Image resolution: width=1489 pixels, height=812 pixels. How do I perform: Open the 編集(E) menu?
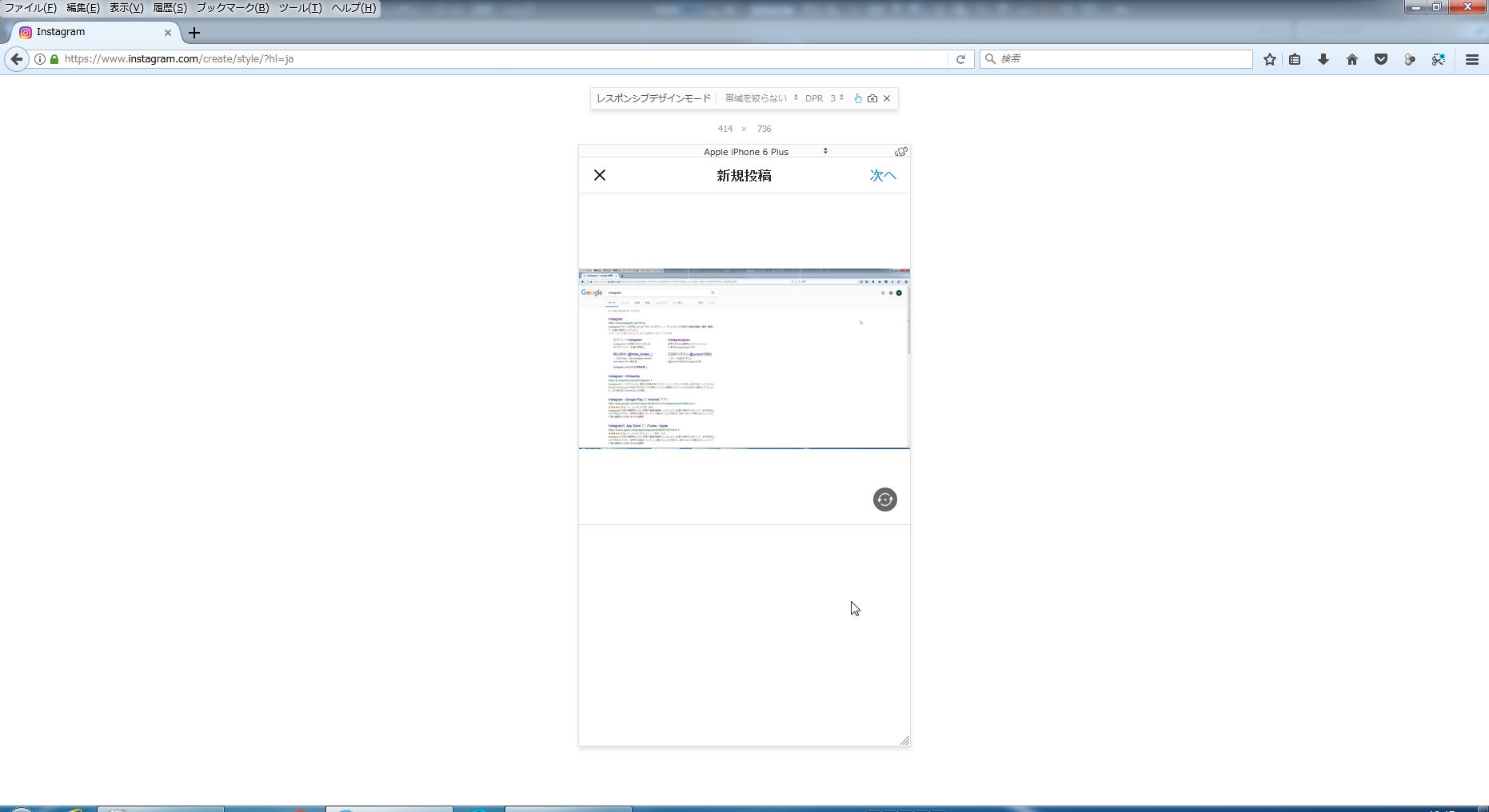click(83, 8)
